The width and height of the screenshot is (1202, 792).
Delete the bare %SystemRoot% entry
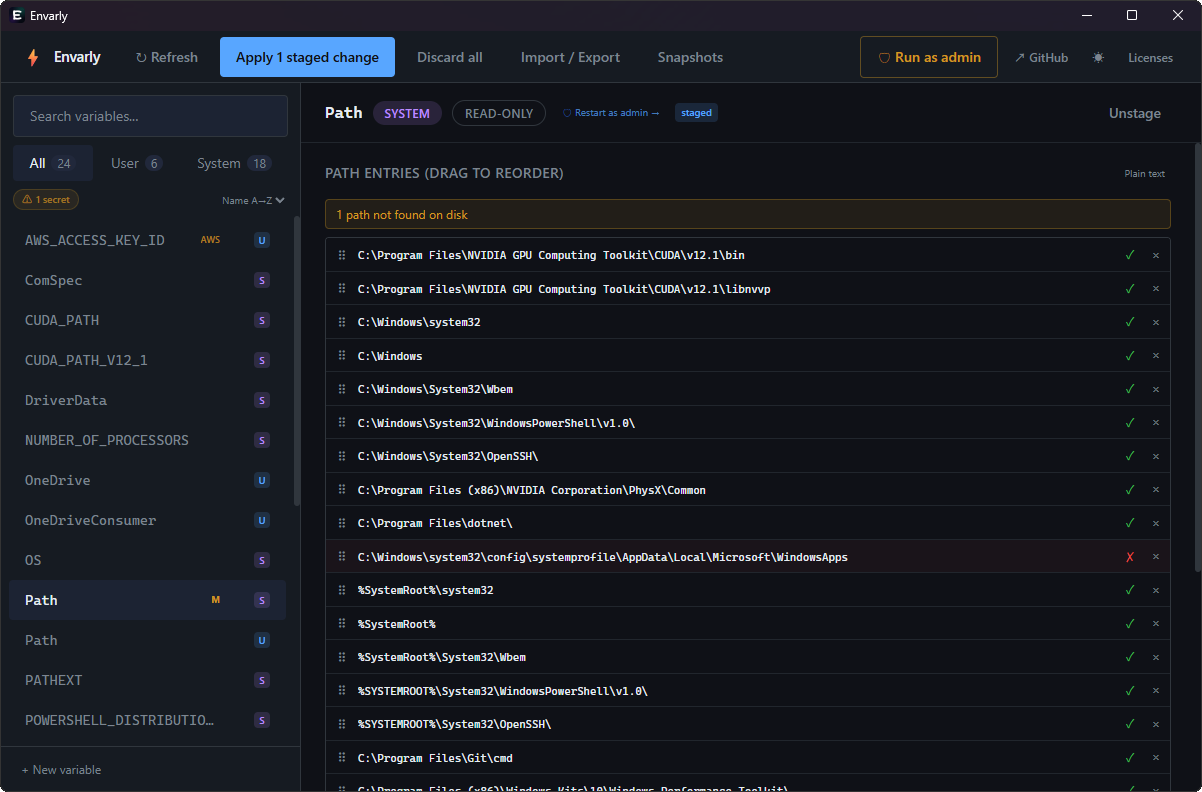tap(1156, 624)
